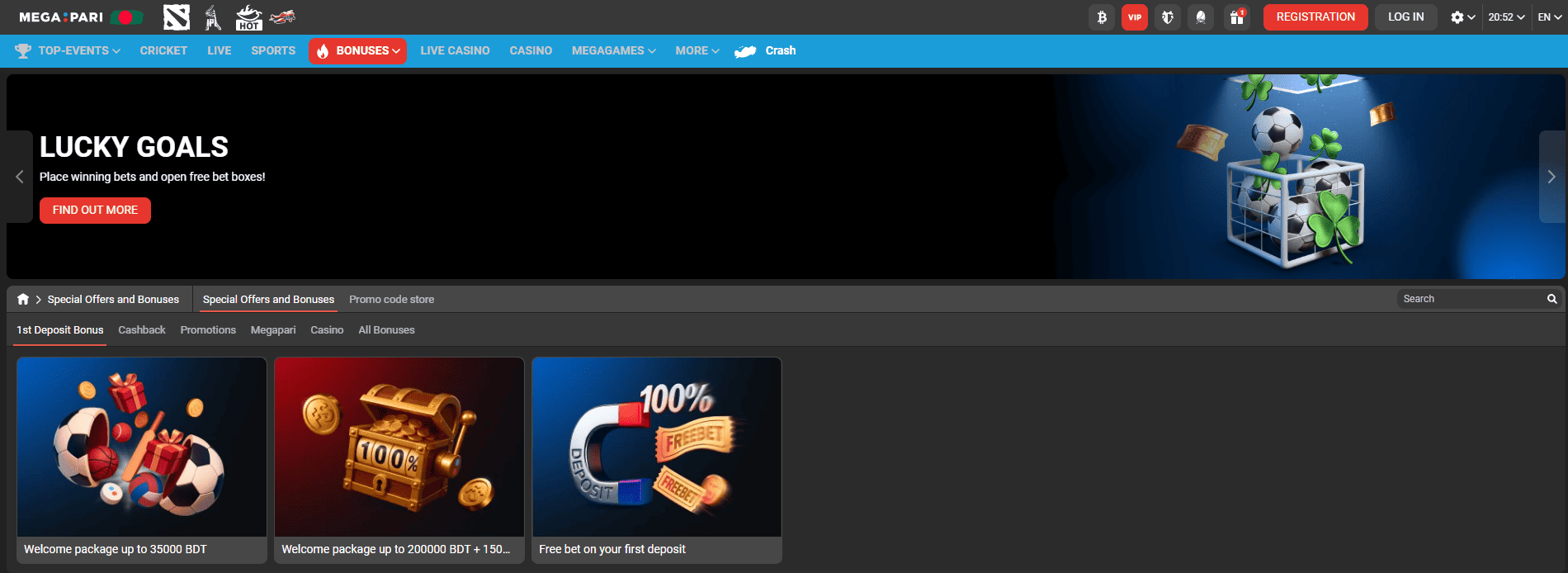Click the search magnifier icon
The image size is (1568, 573).
(1551, 299)
